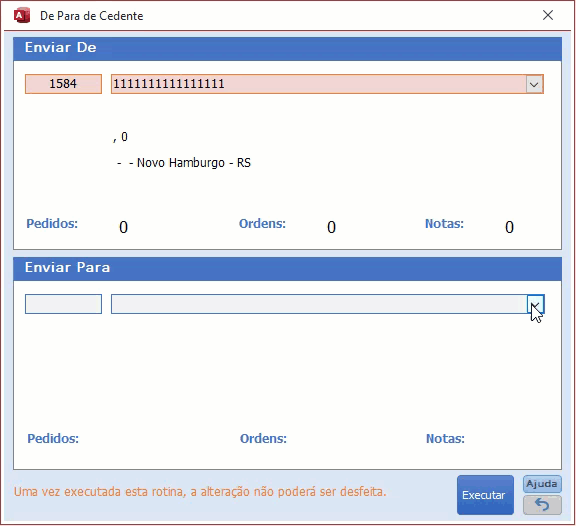The image size is (576, 526).
Task: Open the Ajuda help button
Action: [542, 484]
